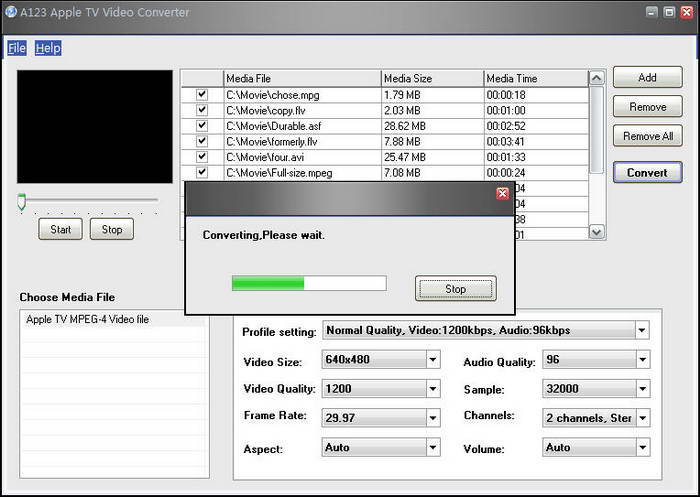Expand the Channels dropdown
This screenshot has height=497, width=700.
pyautogui.click(x=642, y=418)
